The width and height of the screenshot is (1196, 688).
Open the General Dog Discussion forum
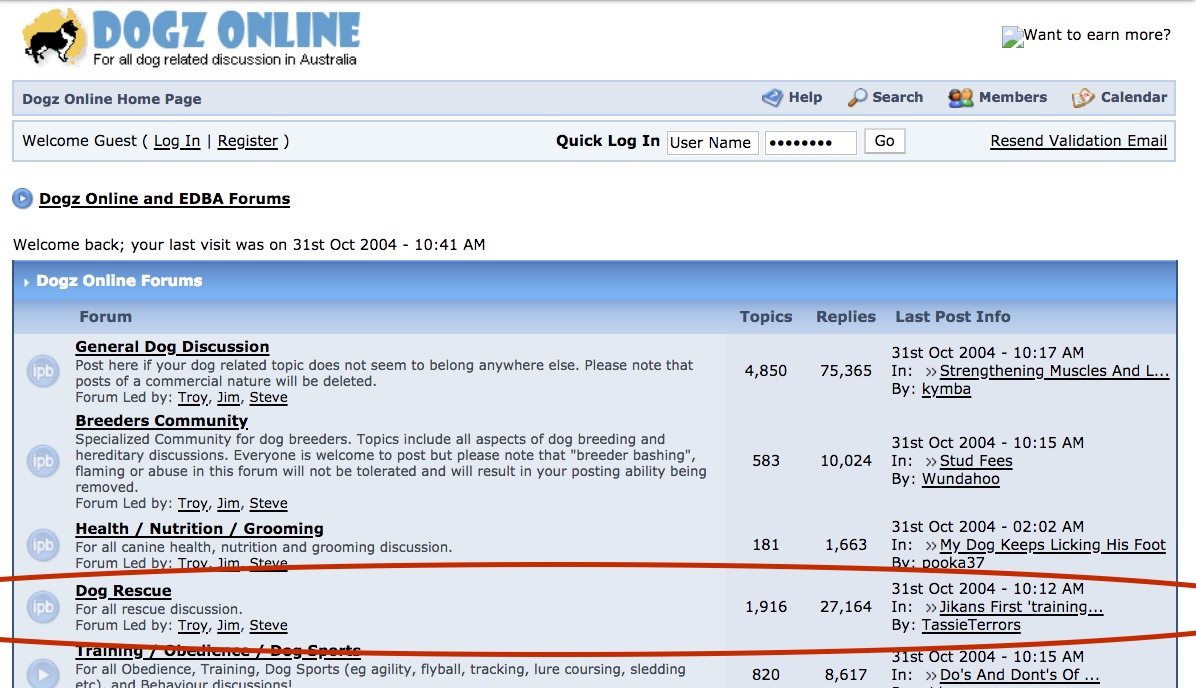(172, 347)
